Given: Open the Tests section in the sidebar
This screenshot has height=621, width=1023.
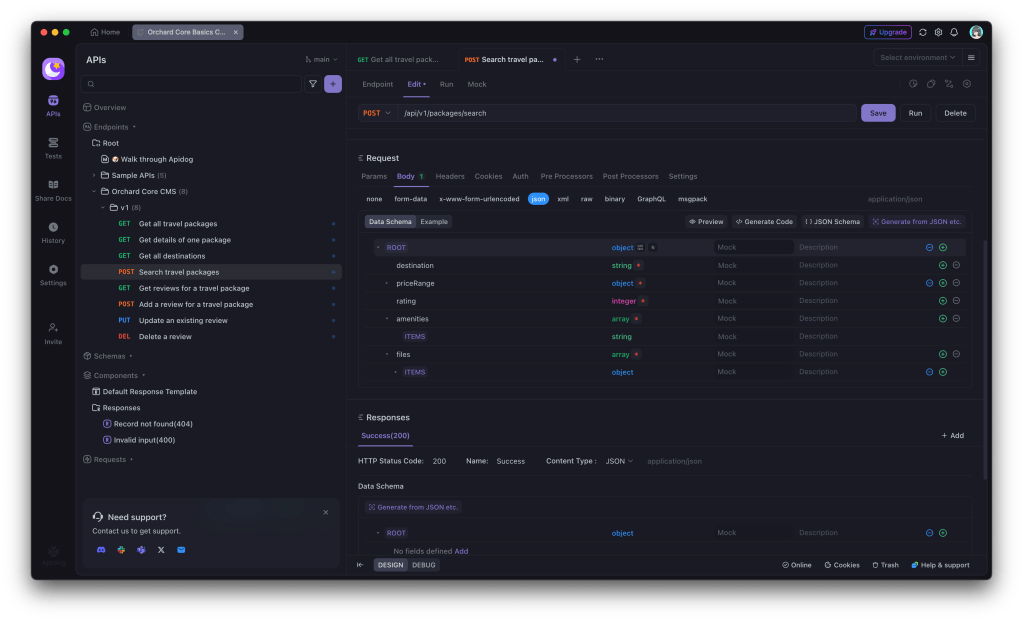Looking at the screenshot, I should (53, 147).
